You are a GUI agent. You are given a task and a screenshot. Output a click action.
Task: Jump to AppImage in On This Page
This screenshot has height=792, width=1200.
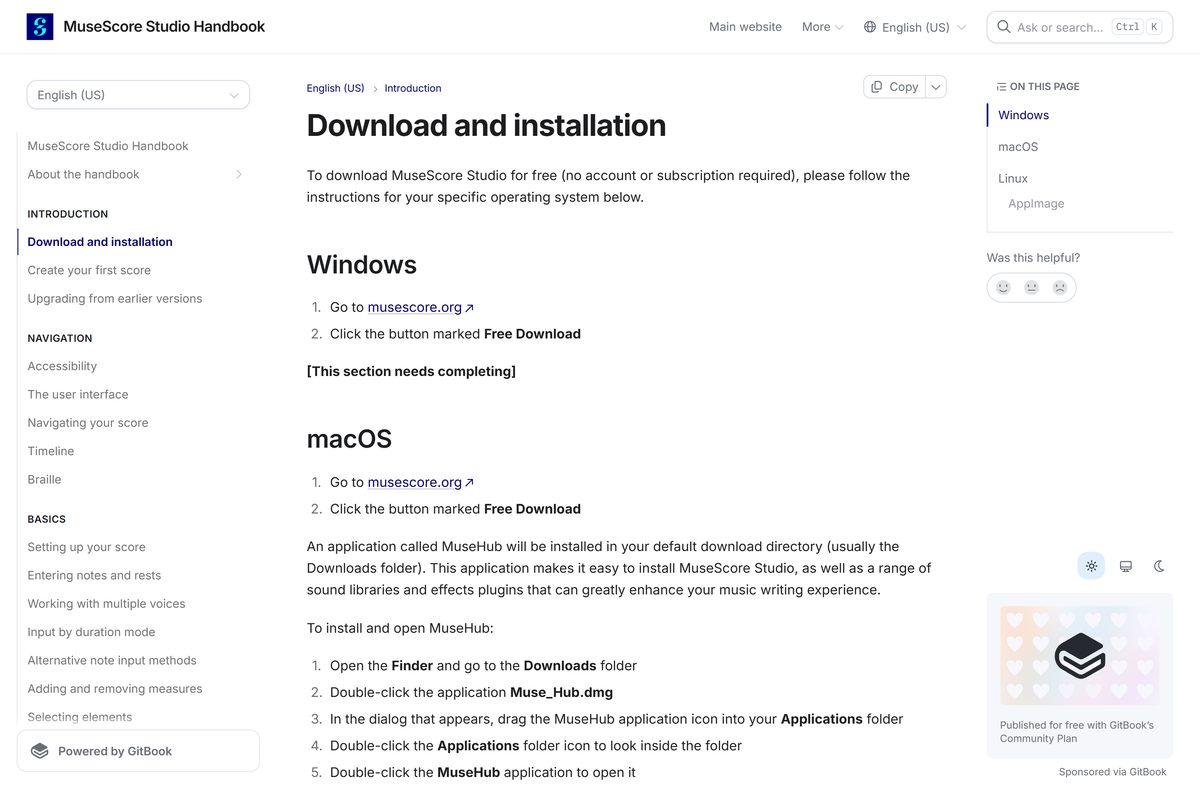point(1036,203)
